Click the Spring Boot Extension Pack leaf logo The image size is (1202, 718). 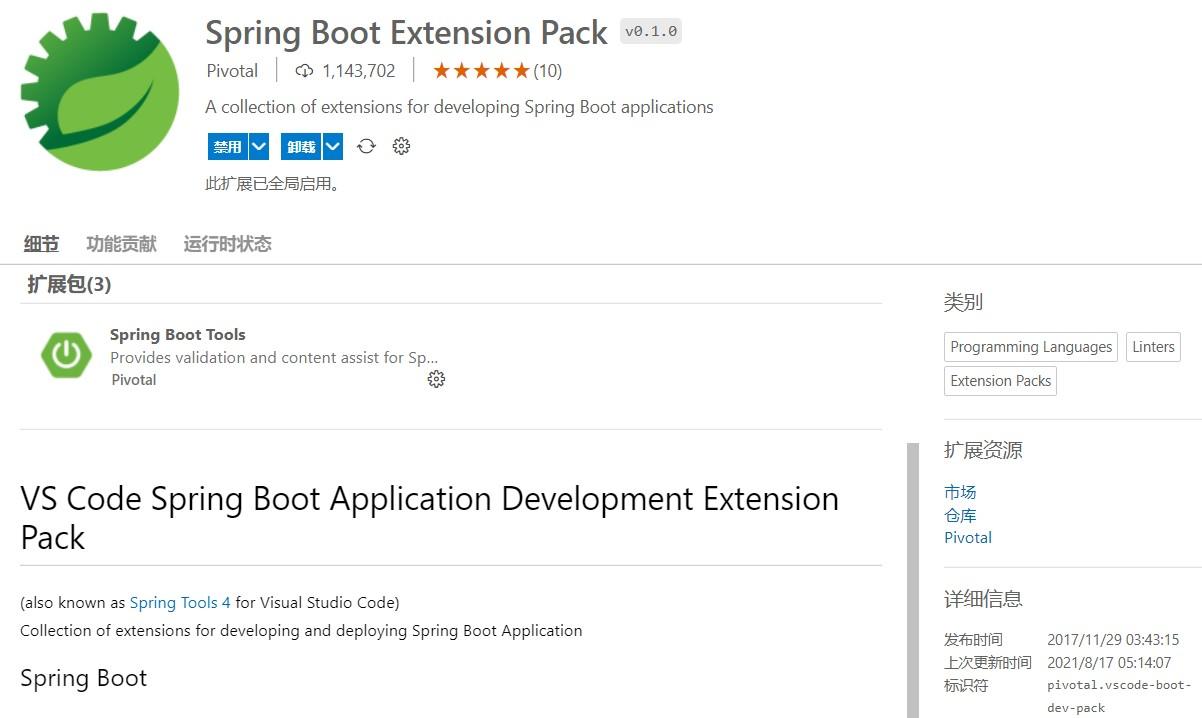[100, 92]
